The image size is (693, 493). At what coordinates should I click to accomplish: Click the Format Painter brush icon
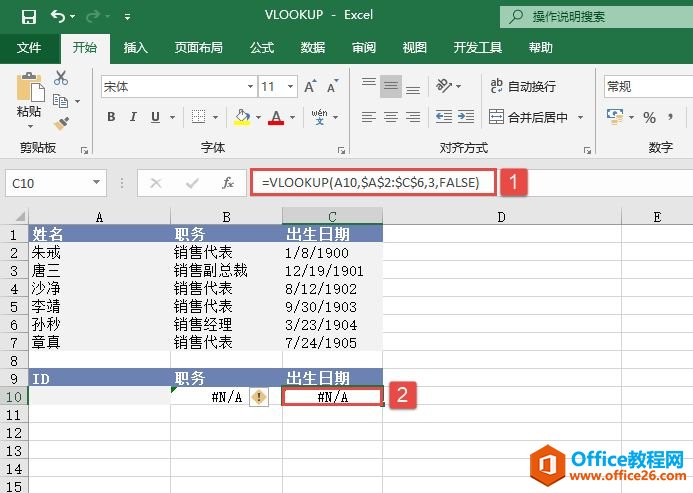click(x=61, y=123)
